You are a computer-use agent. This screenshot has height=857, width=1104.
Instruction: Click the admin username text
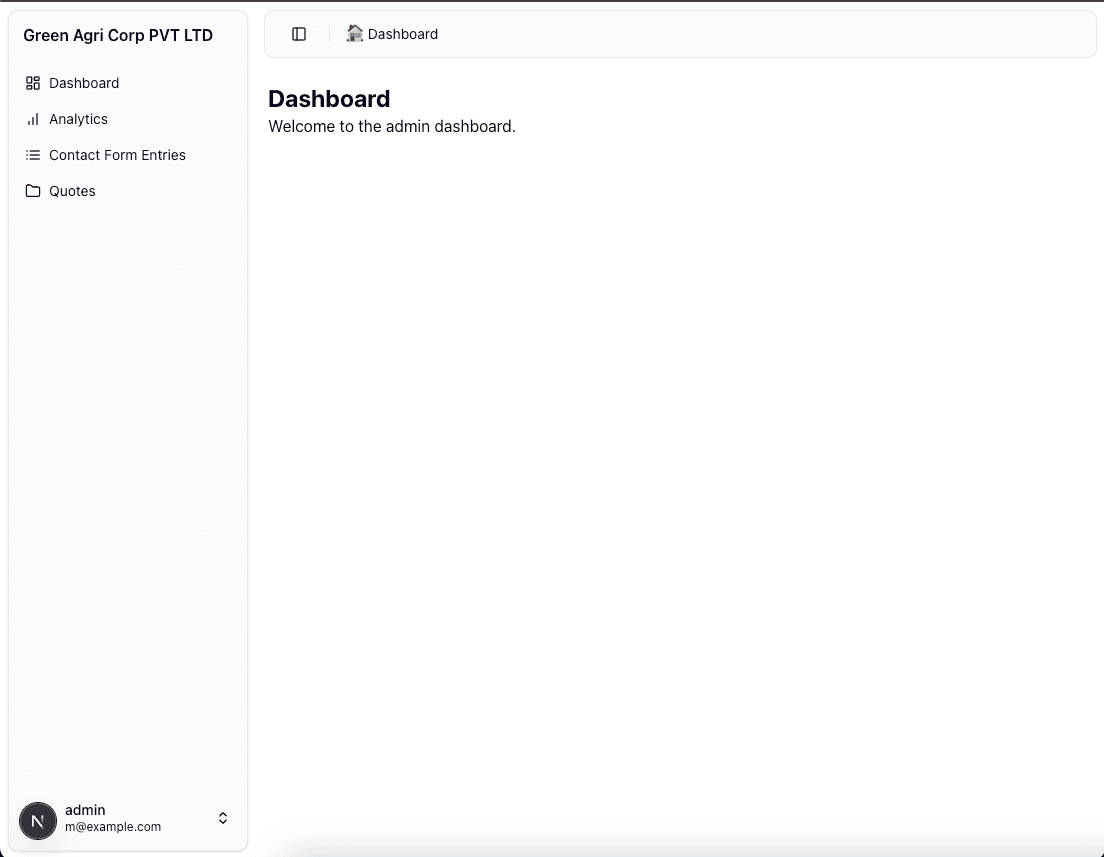point(85,810)
